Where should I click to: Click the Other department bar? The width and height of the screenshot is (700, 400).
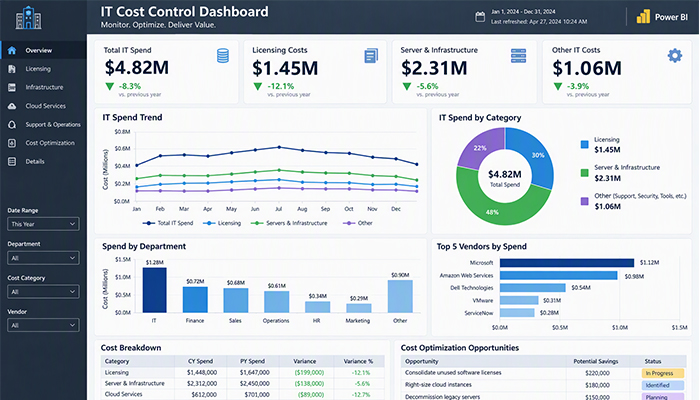[x=400, y=296]
